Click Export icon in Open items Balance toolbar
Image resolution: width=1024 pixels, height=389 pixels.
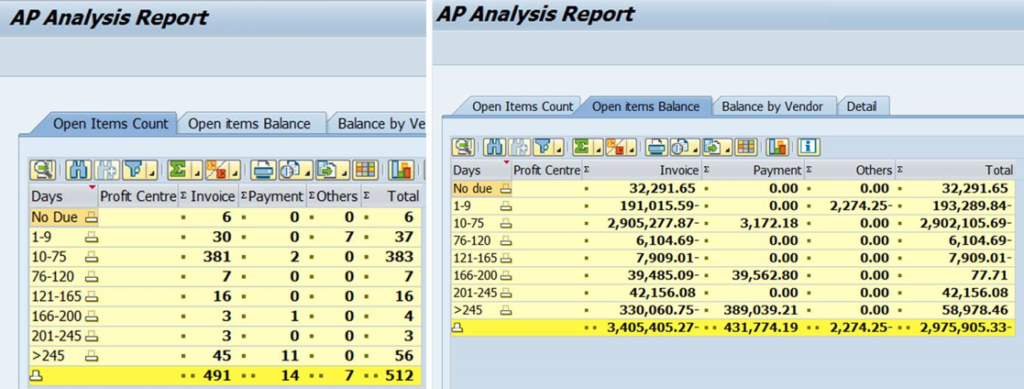click(x=712, y=147)
